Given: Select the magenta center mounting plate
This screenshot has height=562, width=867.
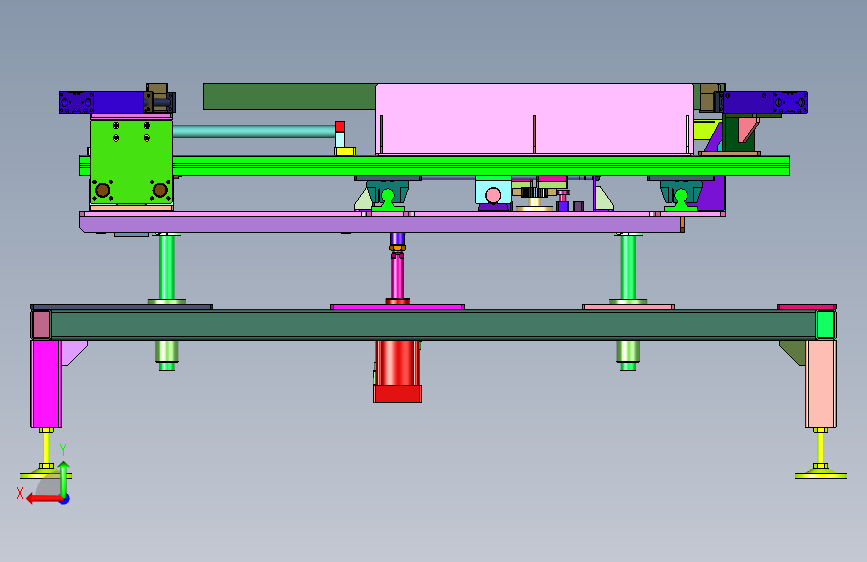Looking at the screenshot, I should [397, 307].
